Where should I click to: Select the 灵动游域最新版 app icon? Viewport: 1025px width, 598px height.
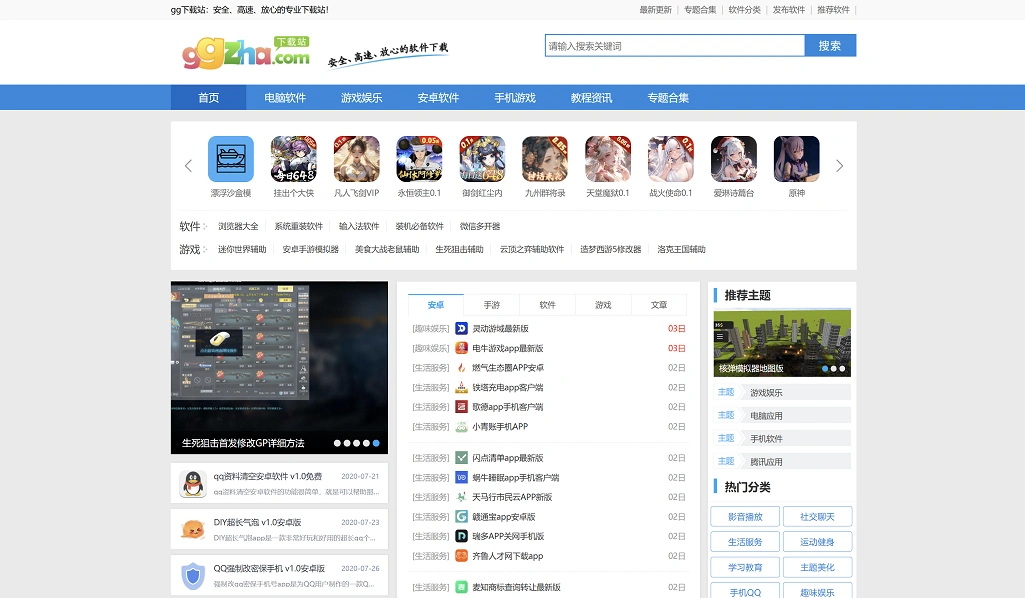click(461, 328)
